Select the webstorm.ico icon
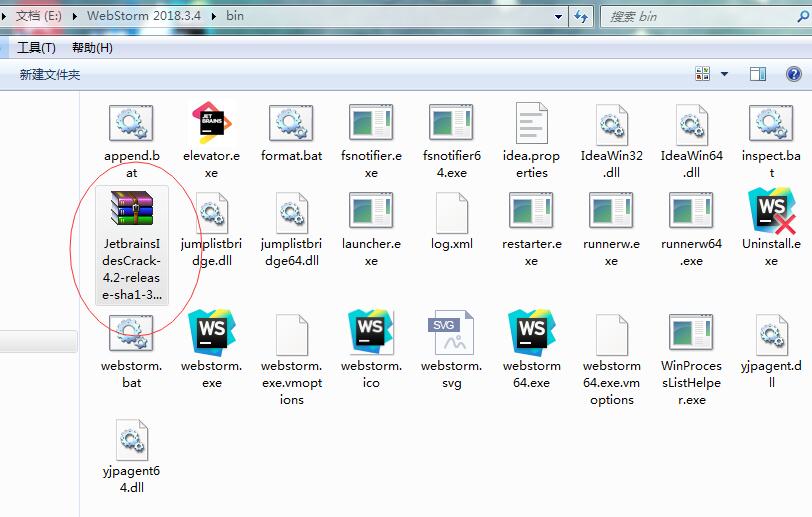812x517 pixels. coord(371,332)
